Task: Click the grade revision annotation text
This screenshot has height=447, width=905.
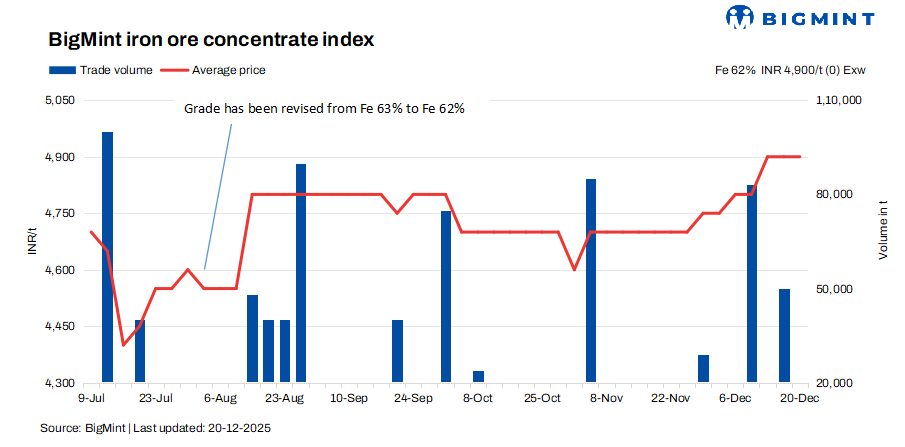Action: tap(324, 109)
